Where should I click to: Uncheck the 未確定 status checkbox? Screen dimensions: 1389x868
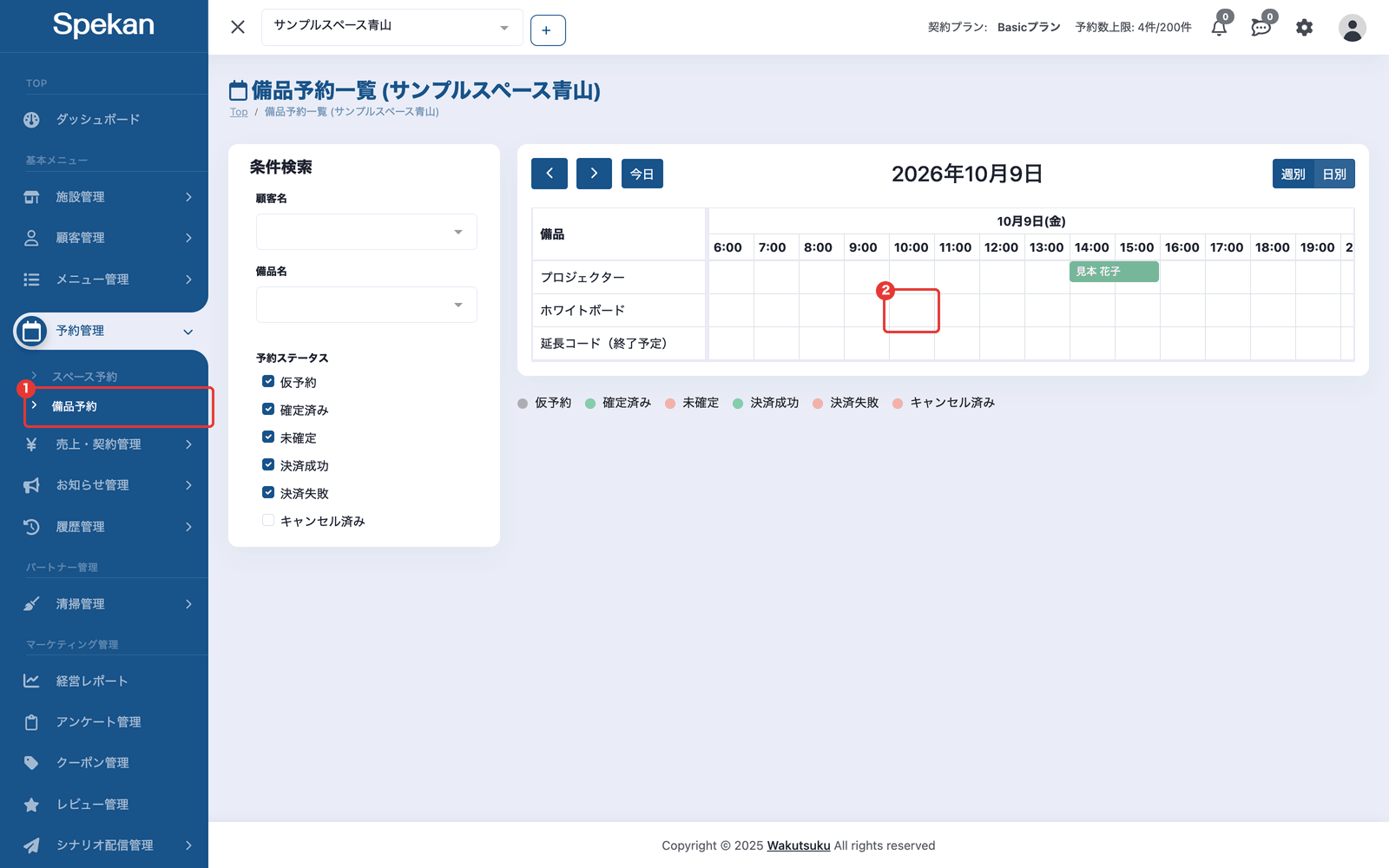(x=268, y=437)
